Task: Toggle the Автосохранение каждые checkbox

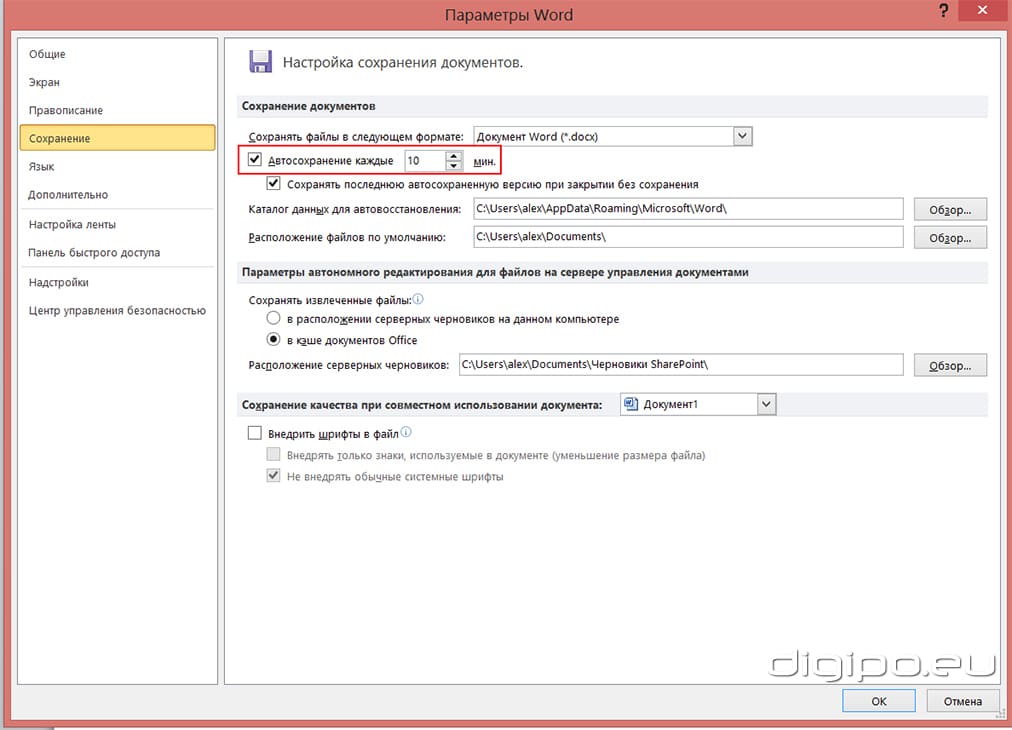Action: [255, 160]
